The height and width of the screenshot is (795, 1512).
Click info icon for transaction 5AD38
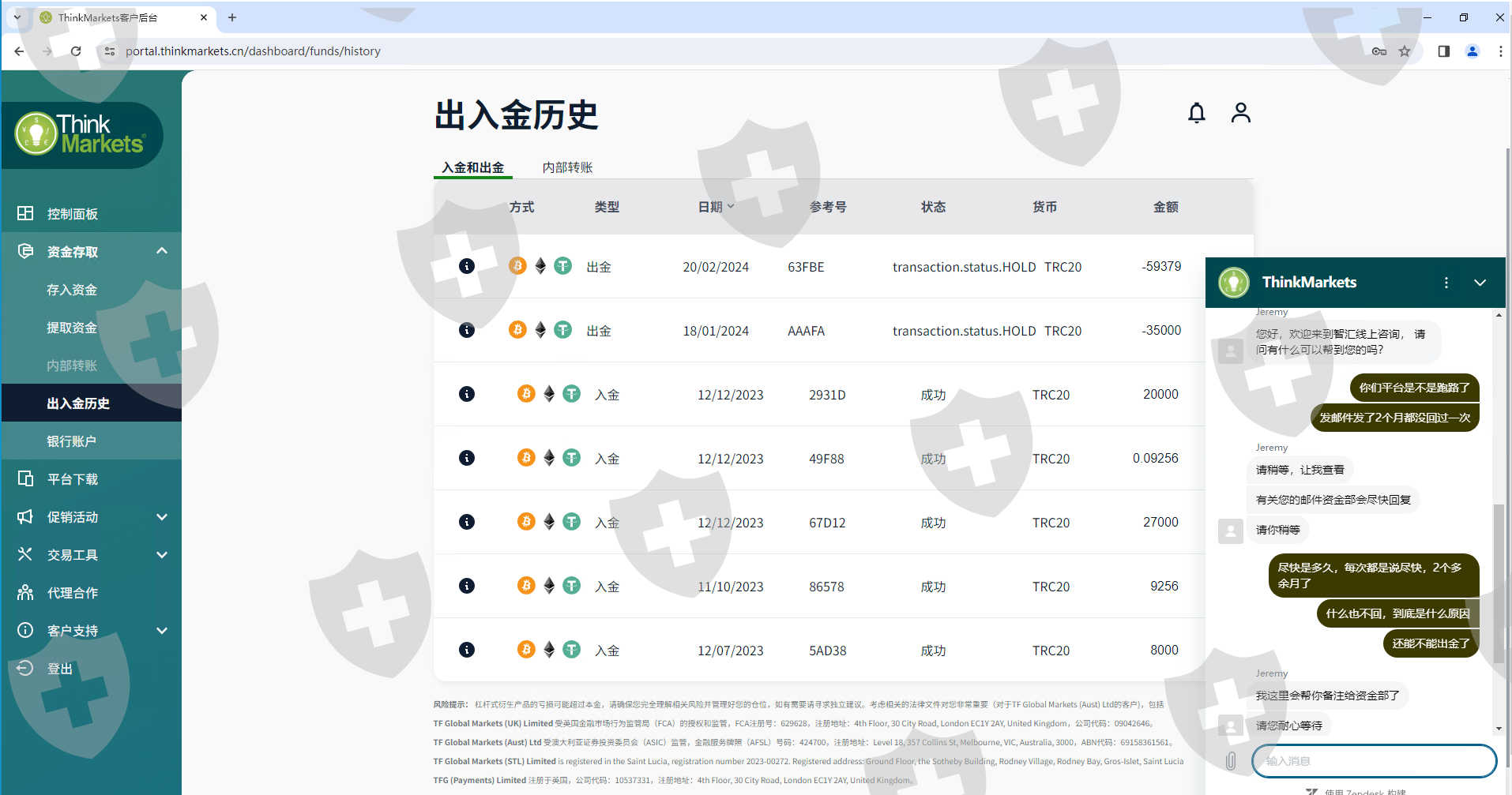point(467,650)
